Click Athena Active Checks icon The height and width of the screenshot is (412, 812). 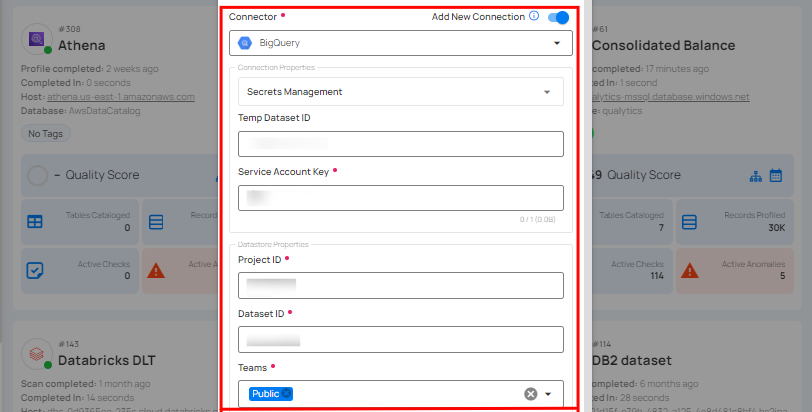(x=35, y=270)
